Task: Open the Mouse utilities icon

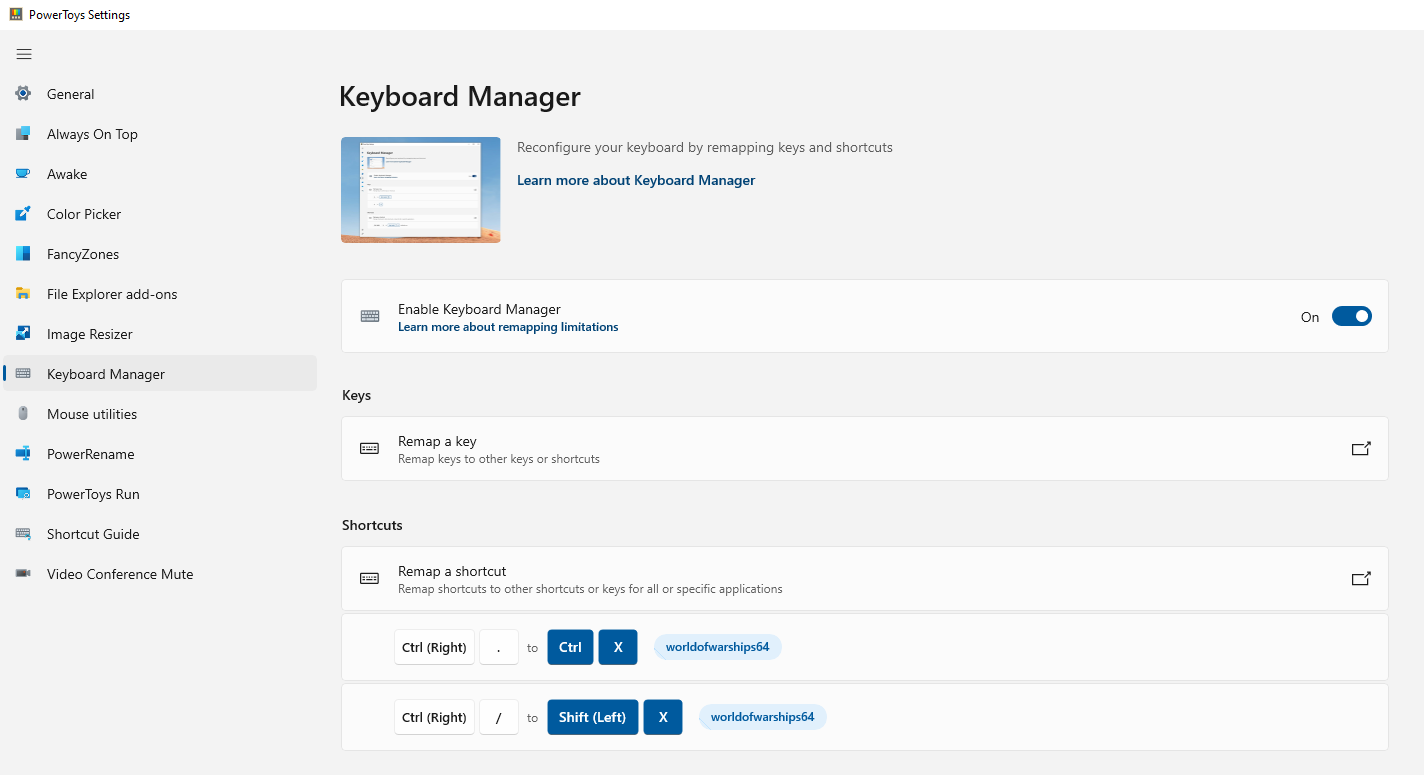Action: (x=23, y=414)
